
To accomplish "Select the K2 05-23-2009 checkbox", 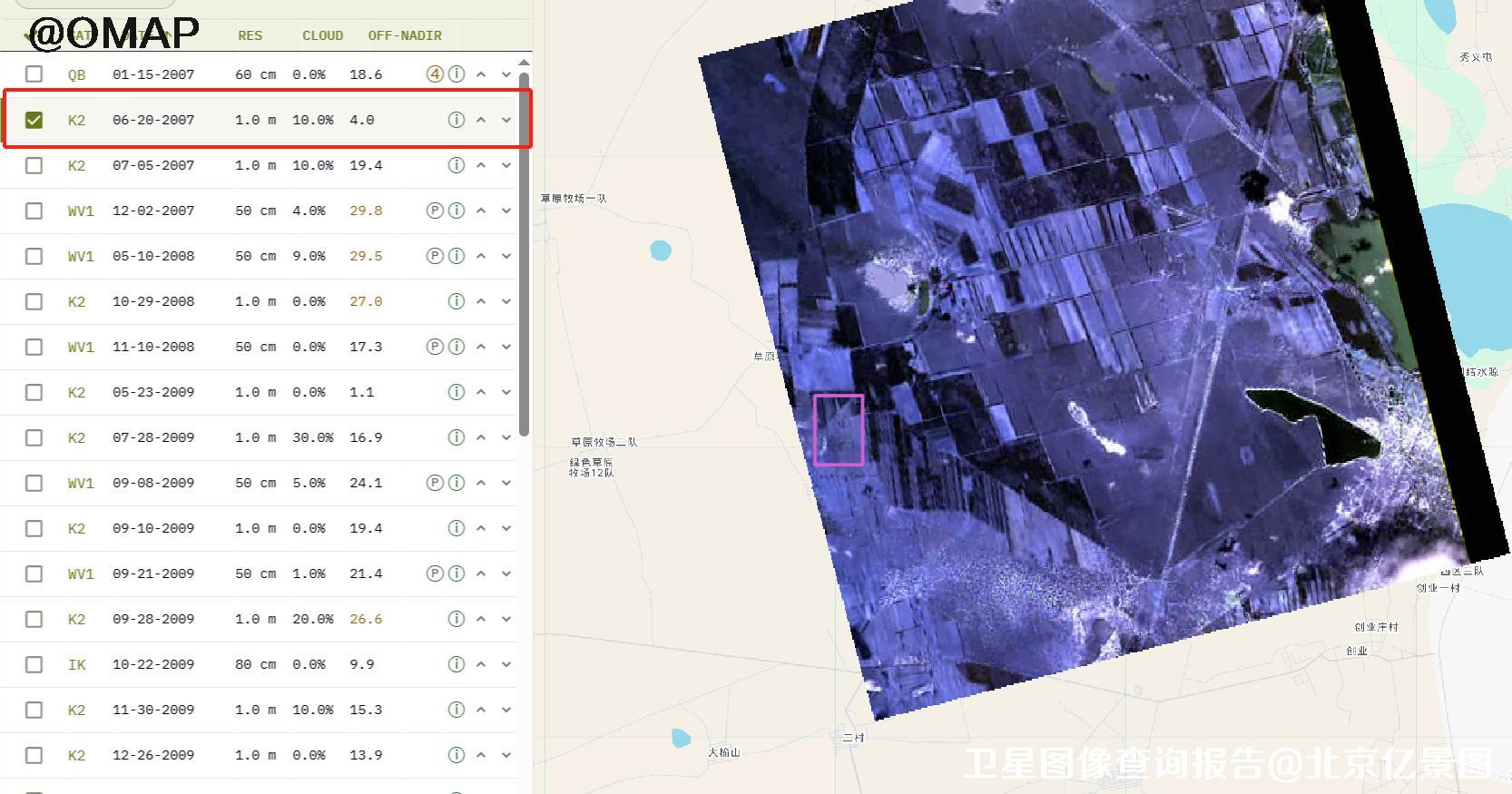I will 34,392.
